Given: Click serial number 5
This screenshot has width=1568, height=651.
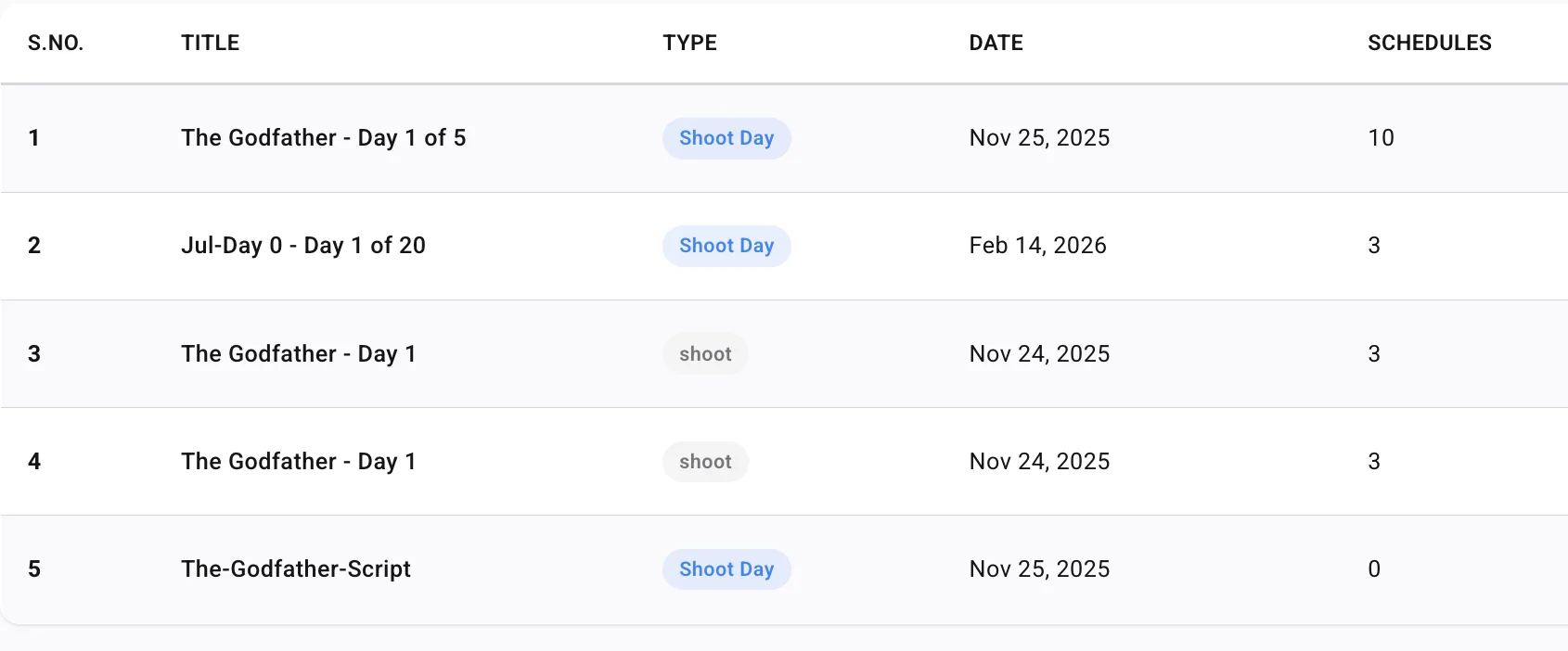Looking at the screenshot, I should [x=34, y=569].
